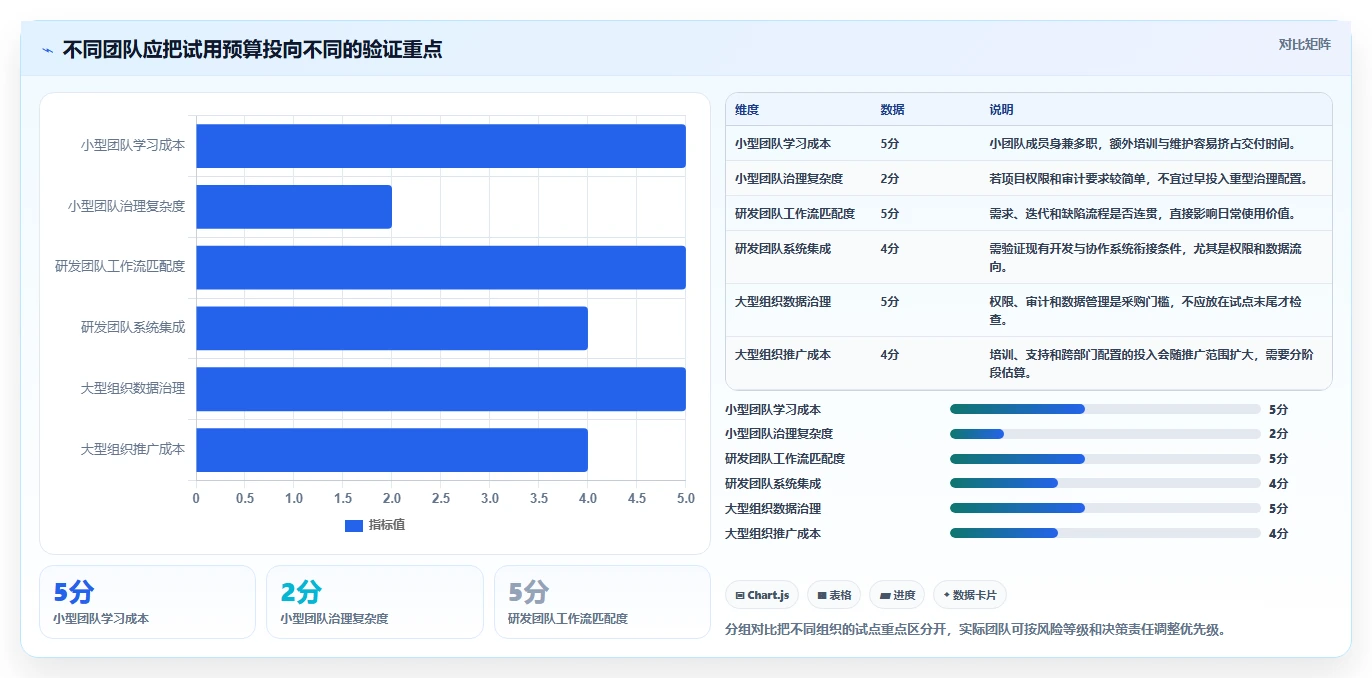Toggle the 指标值 legend swatch
The image size is (1372, 678).
pyautogui.click(x=353, y=525)
